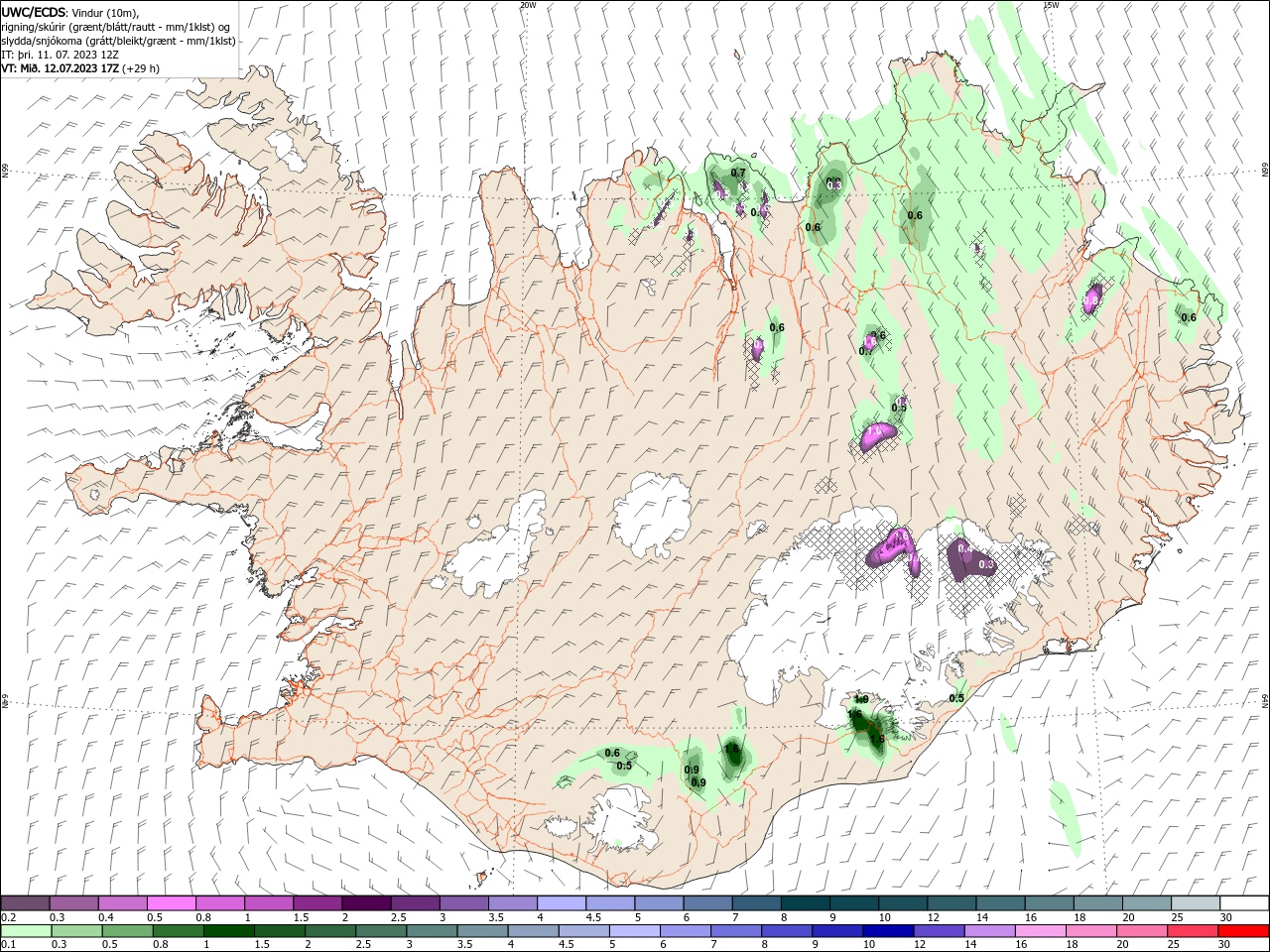Pick the pinkish-red 25 mm rain swatch
The width and height of the screenshot is (1270, 952).
tap(1193, 931)
